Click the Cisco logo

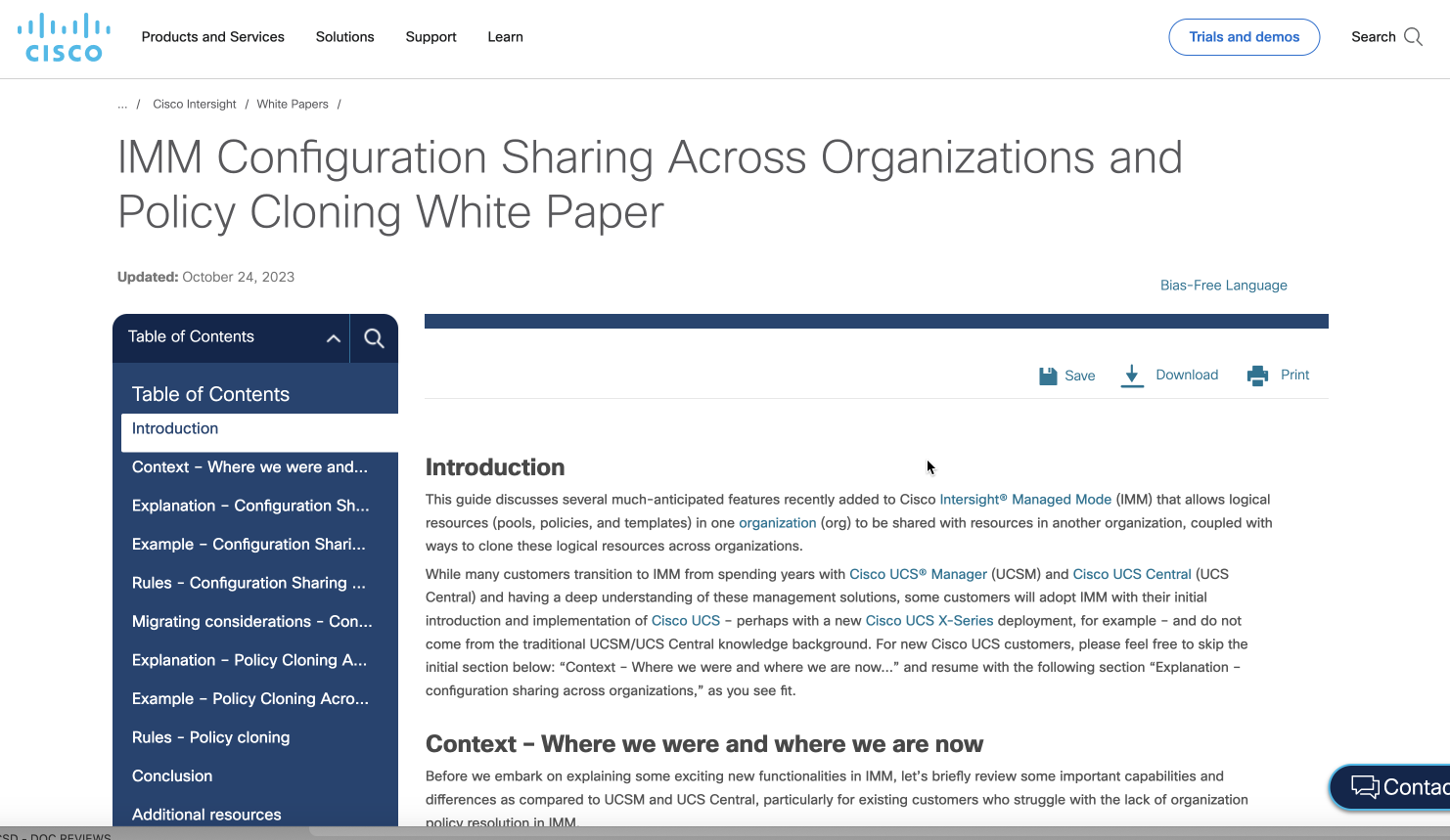tap(63, 36)
